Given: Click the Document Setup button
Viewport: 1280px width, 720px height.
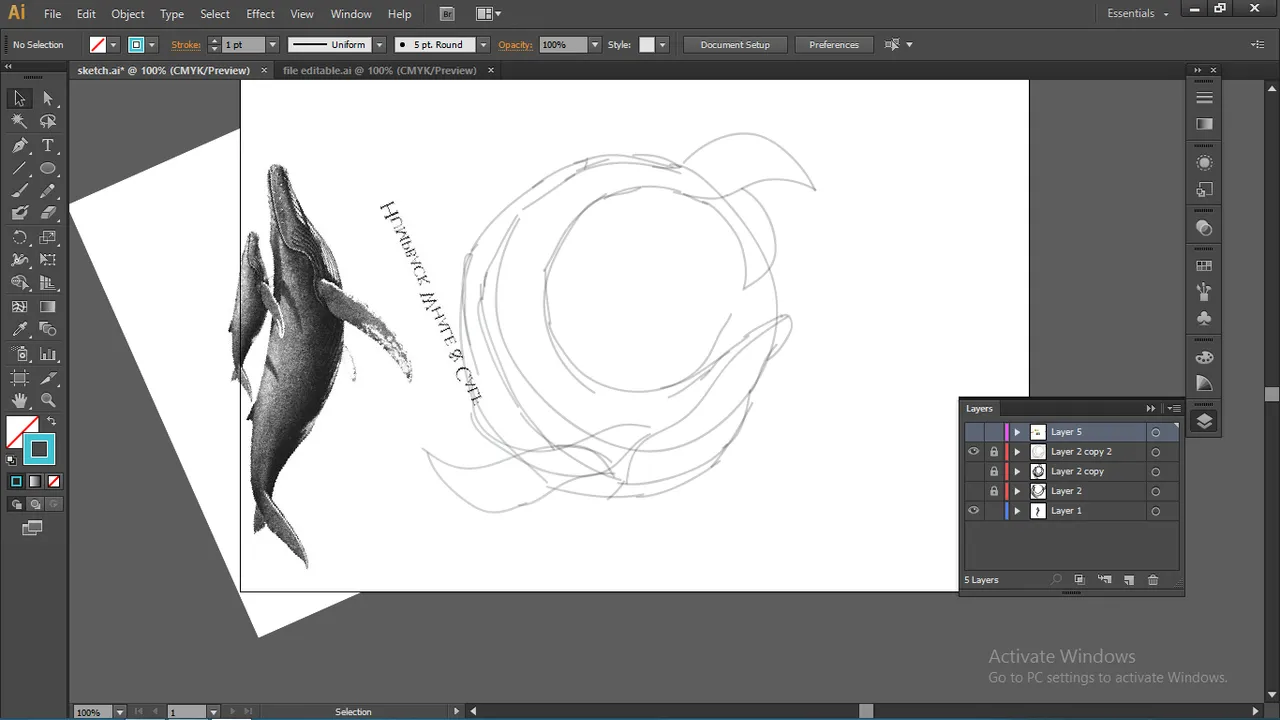Looking at the screenshot, I should (735, 45).
